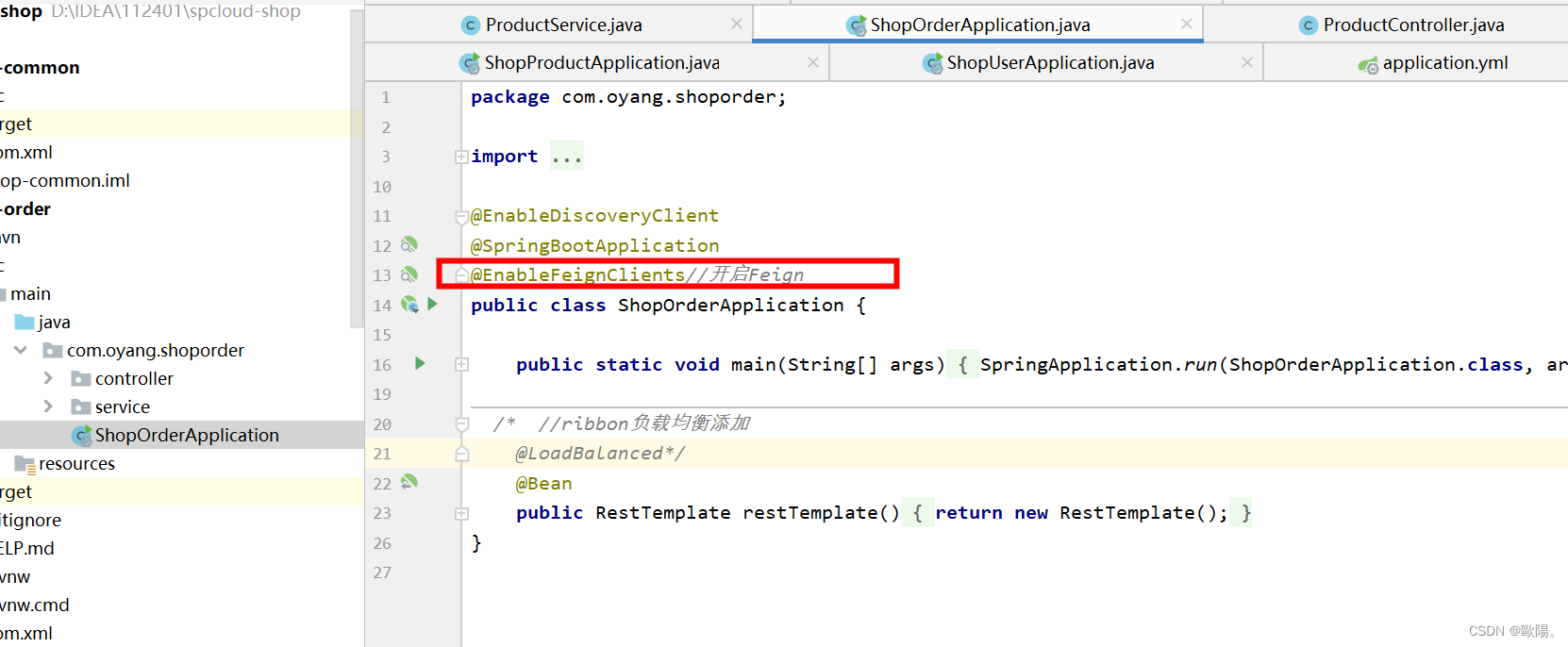Click Spring bean gutter icon on line 22

click(x=409, y=482)
